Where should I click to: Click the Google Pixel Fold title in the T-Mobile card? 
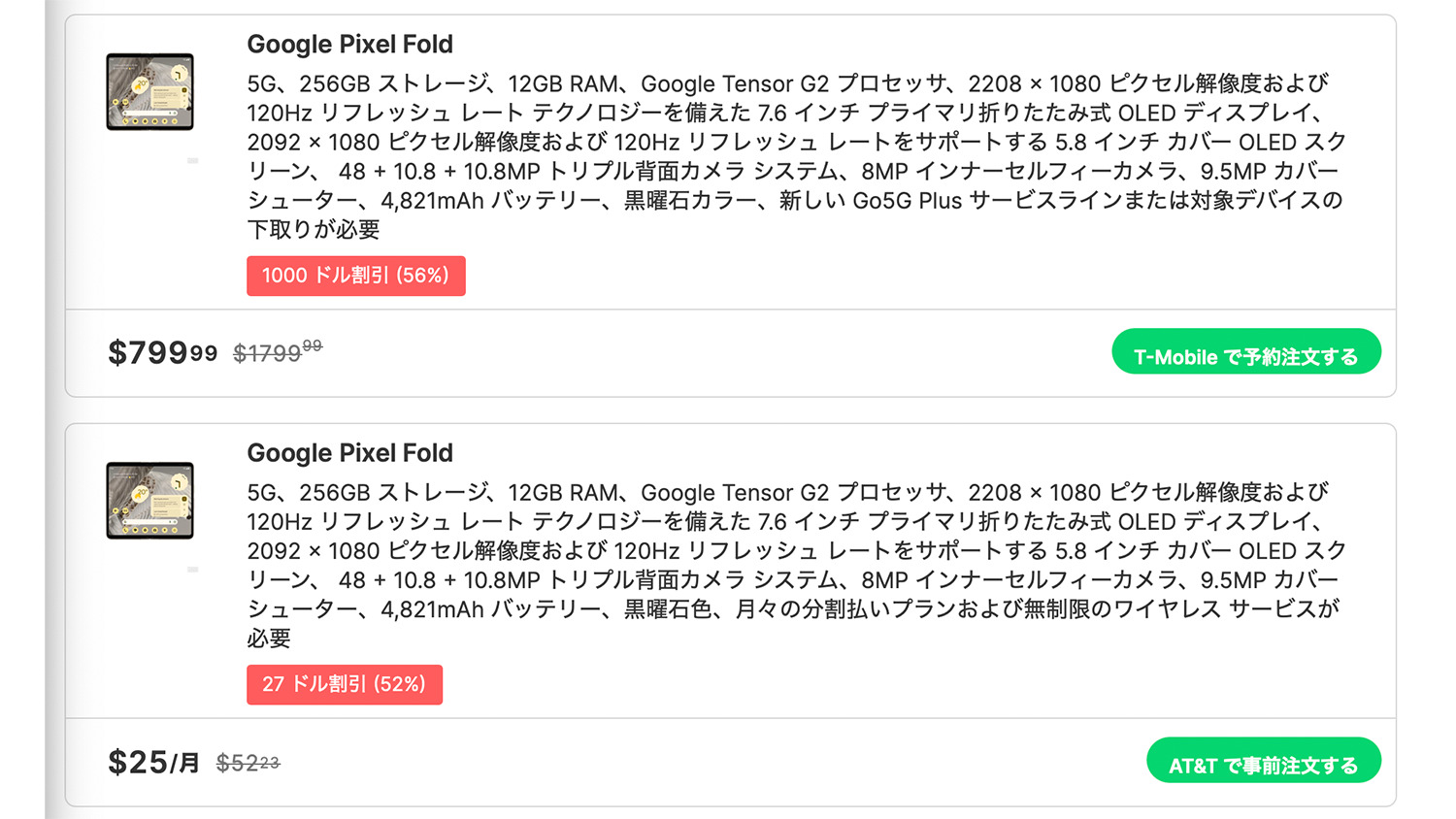(349, 45)
